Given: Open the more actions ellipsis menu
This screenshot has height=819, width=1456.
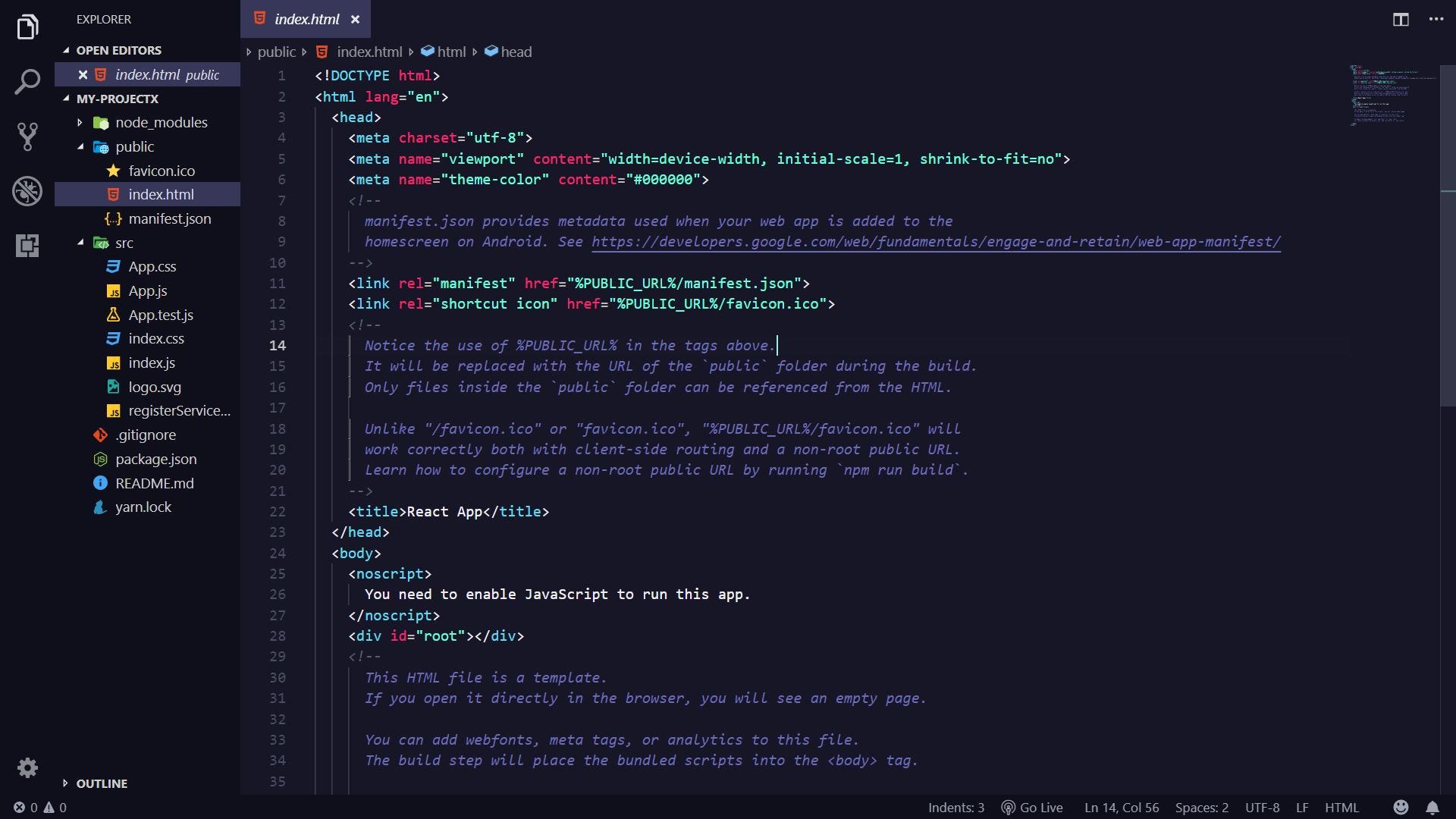Looking at the screenshot, I should [x=1436, y=20].
